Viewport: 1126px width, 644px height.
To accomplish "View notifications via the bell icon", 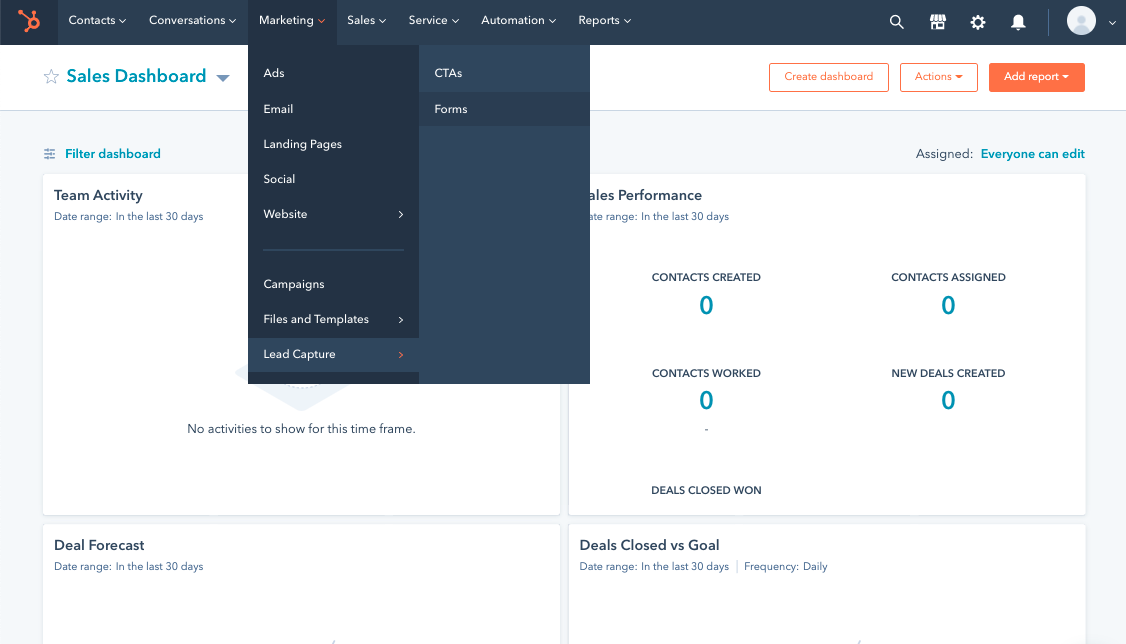I will coord(1017,21).
